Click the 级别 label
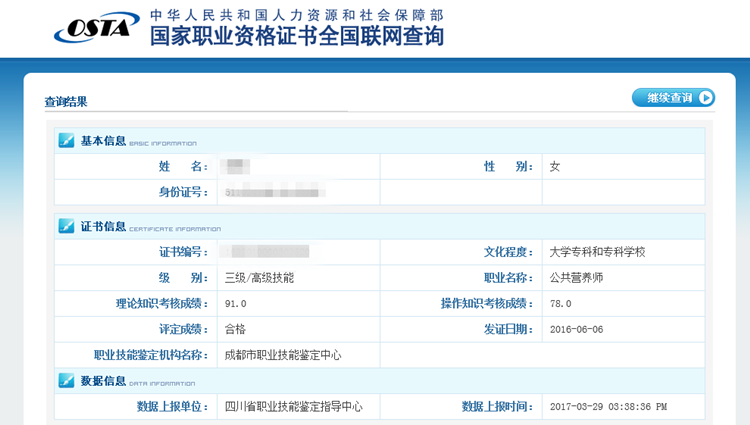The image size is (750, 425). [183, 278]
